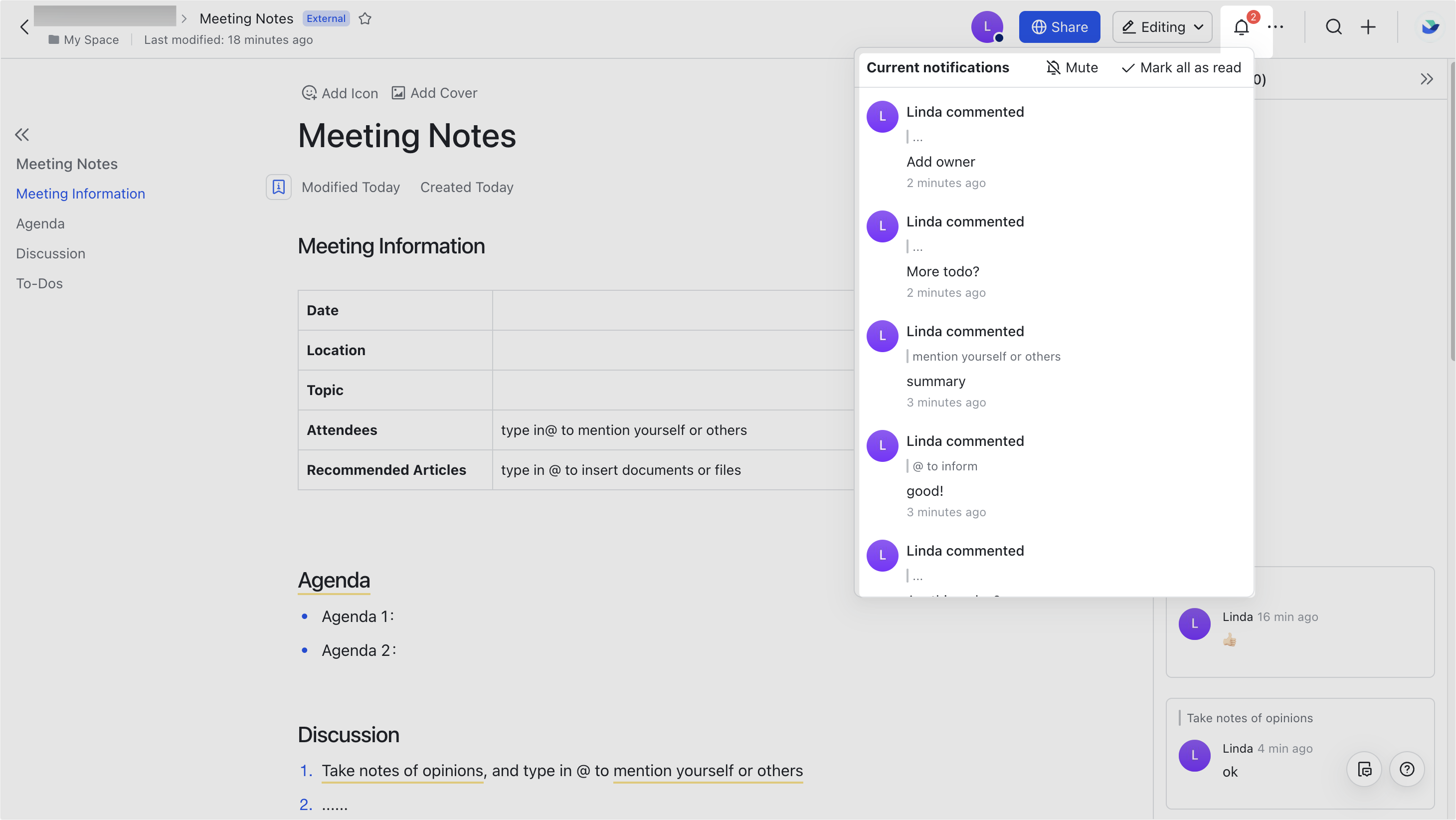Click the empty Location value cell
The width and height of the screenshot is (1456, 820).
tap(673, 351)
